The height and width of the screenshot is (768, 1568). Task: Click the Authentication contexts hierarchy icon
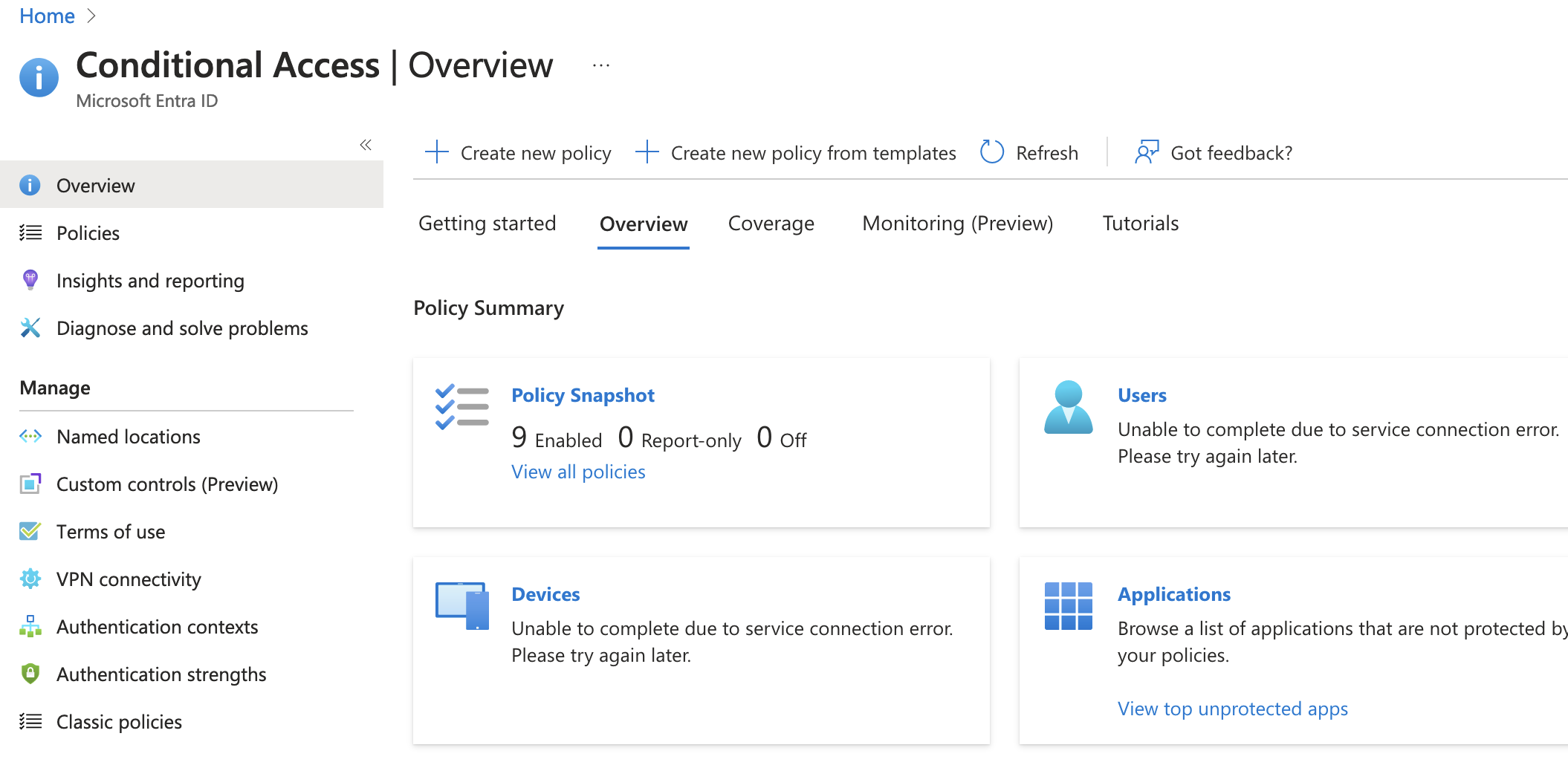click(x=30, y=626)
